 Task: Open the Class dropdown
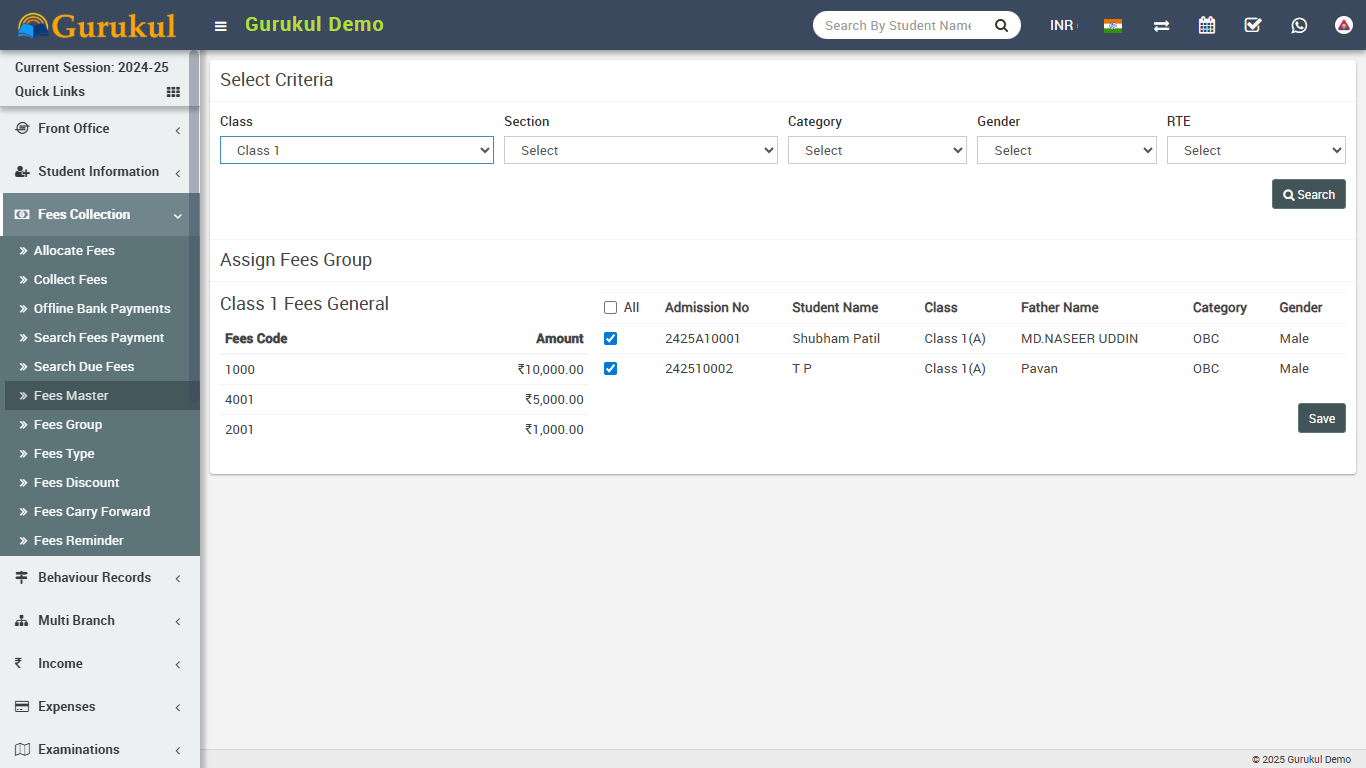tap(357, 150)
